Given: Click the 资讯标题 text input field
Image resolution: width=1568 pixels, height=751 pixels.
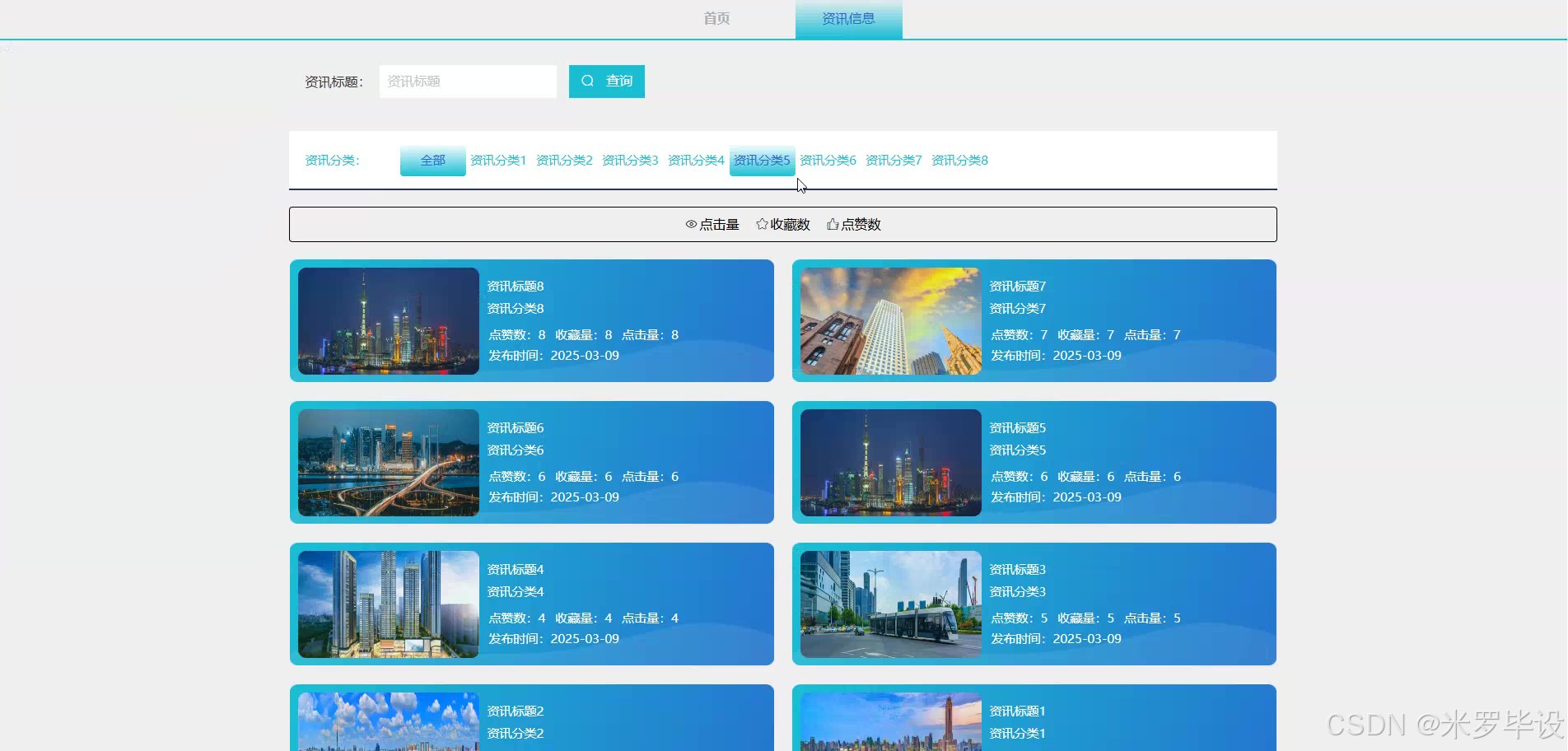Looking at the screenshot, I should (467, 81).
